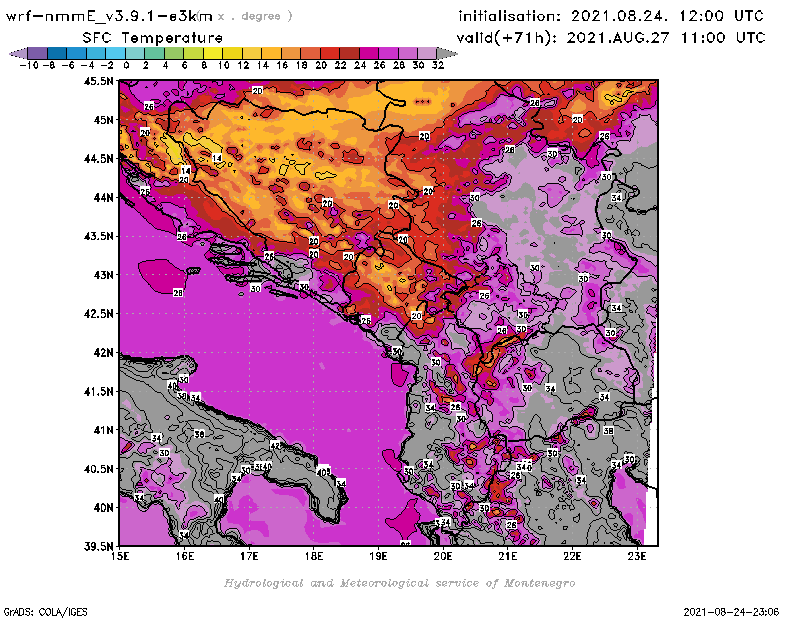Click the '-10' legend scale number

click(x=29, y=65)
